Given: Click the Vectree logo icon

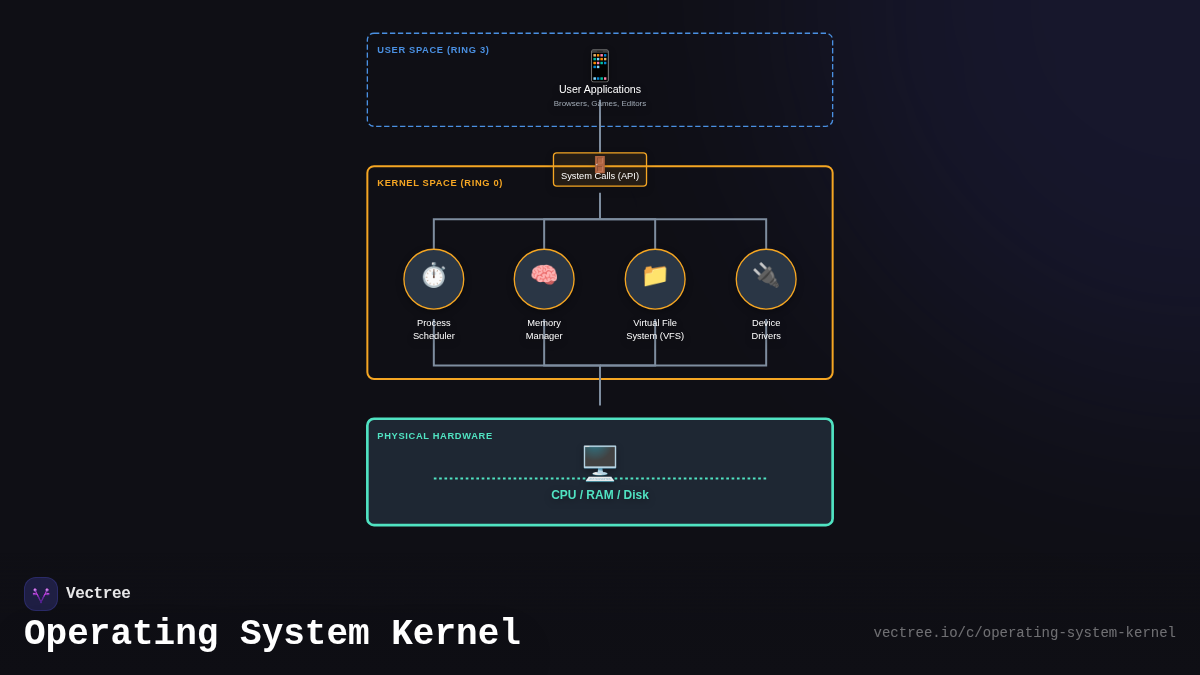Looking at the screenshot, I should tap(41, 594).
